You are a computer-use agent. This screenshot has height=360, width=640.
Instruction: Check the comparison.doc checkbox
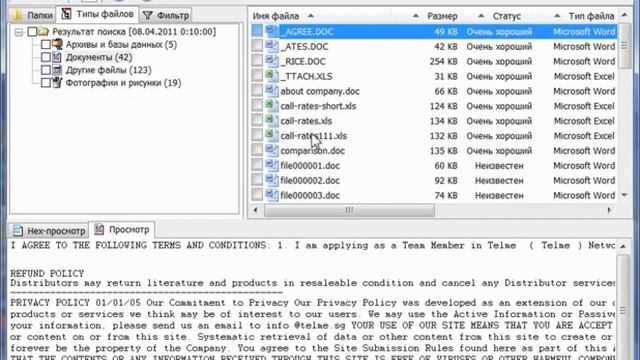pyautogui.click(x=257, y=150)
